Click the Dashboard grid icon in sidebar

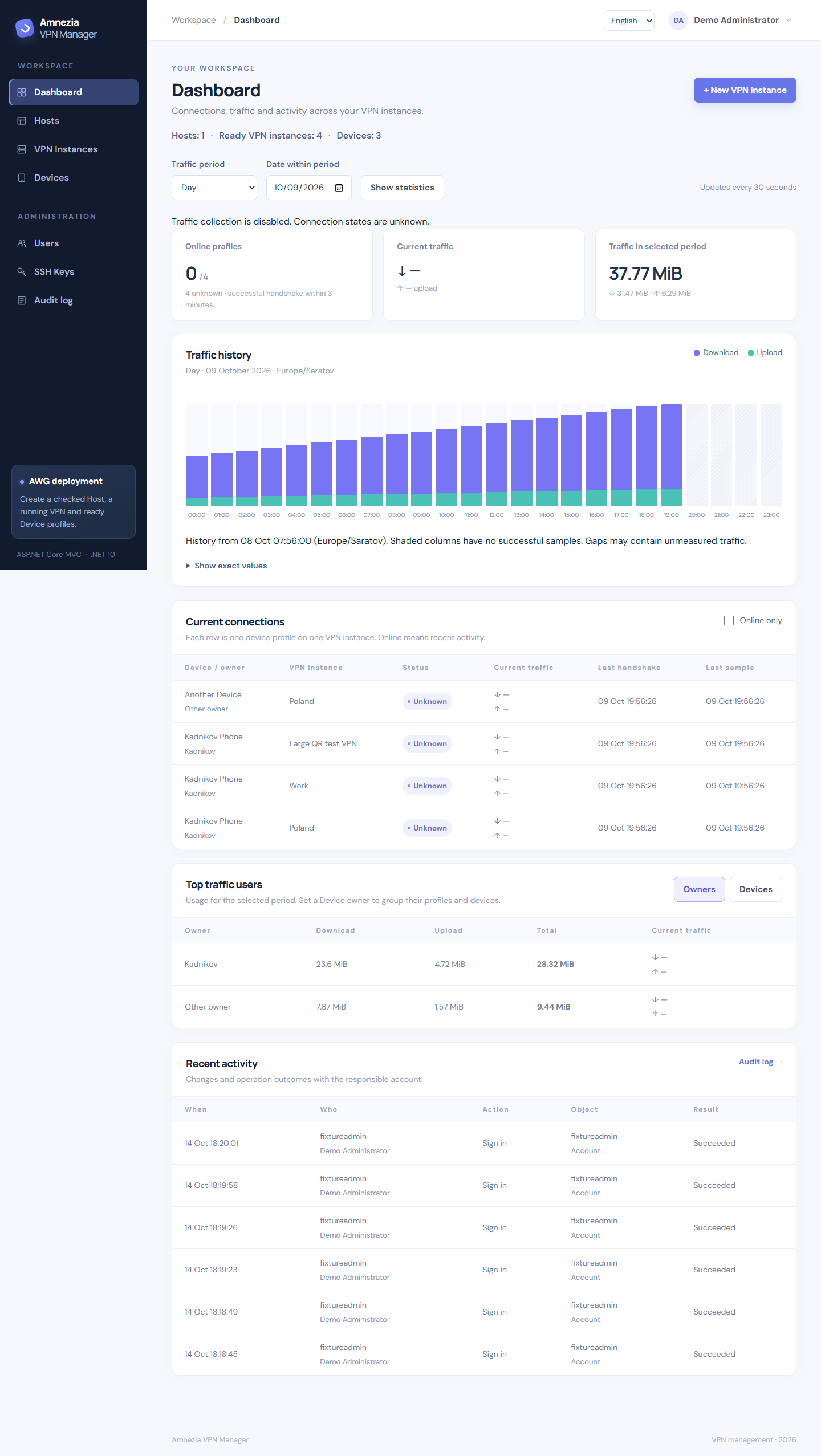coord(22,92)
